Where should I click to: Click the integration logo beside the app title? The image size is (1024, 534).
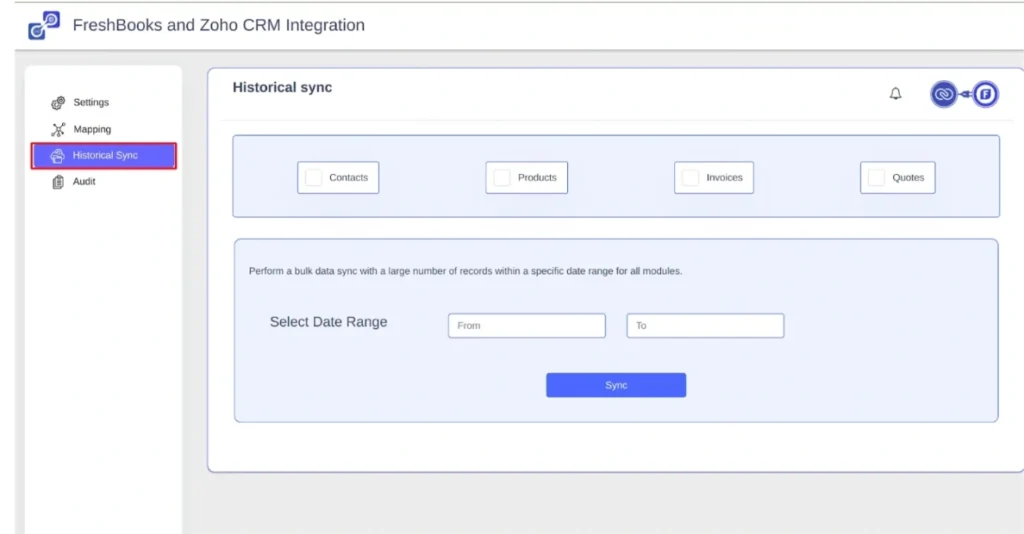pos(44,25)
